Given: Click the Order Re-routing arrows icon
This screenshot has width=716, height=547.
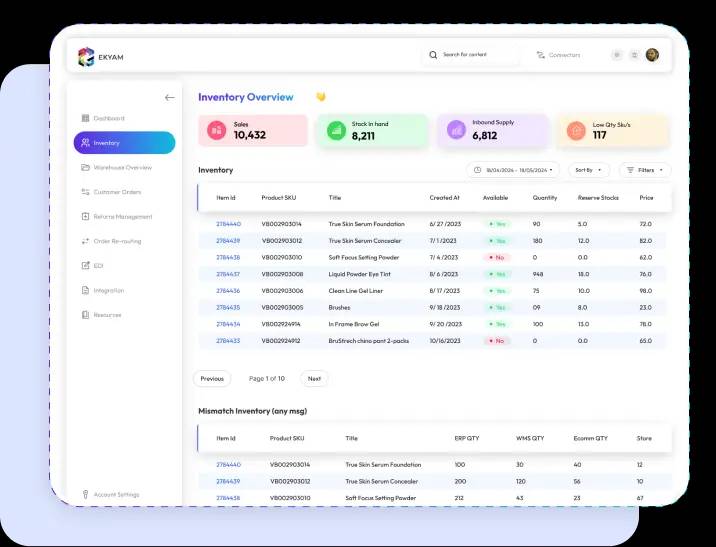Looking at the screenshot, I should coord(85,241).
